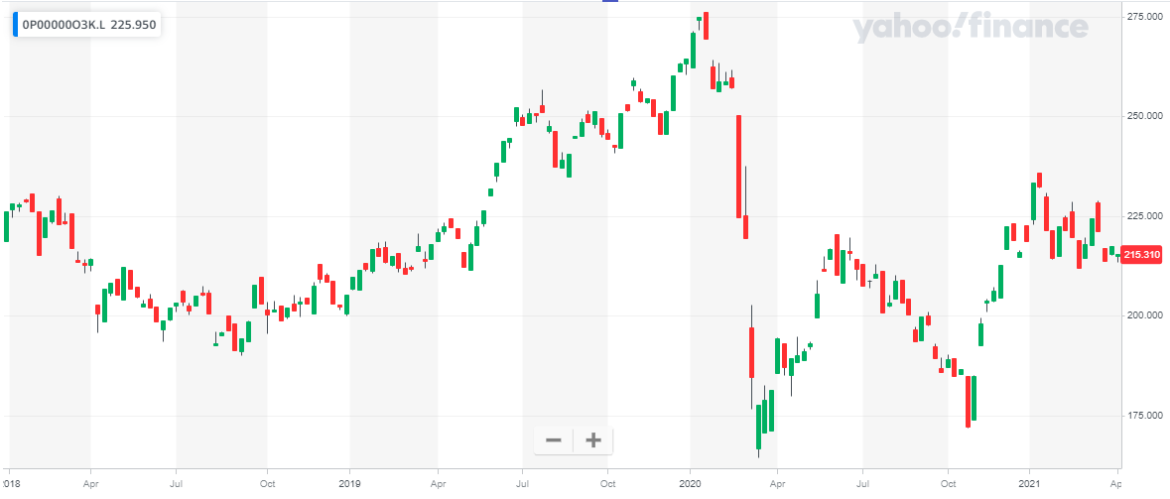Click the Yahoo Finance watermark logo
The width and height of the screenshot is (1170, 499).
point(970,27)
